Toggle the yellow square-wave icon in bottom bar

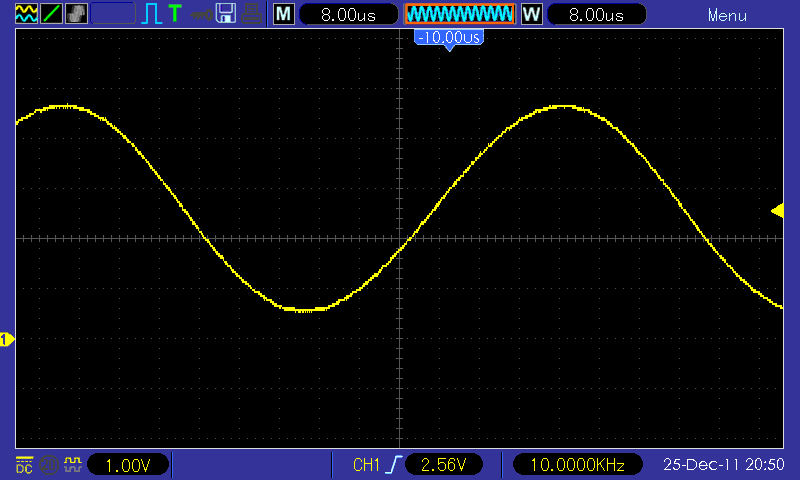click(x=72, y=464)
